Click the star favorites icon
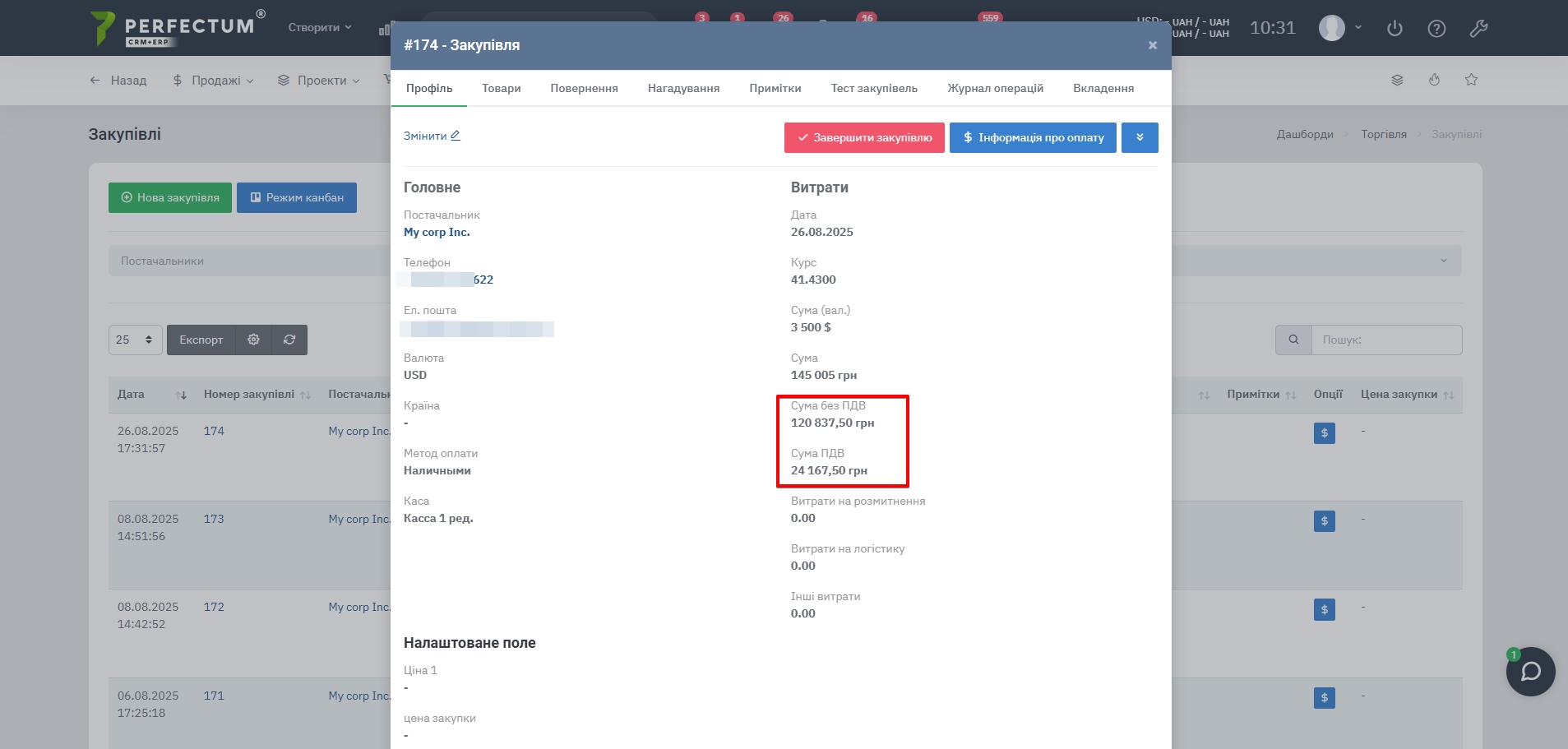 coord(1471,80)
